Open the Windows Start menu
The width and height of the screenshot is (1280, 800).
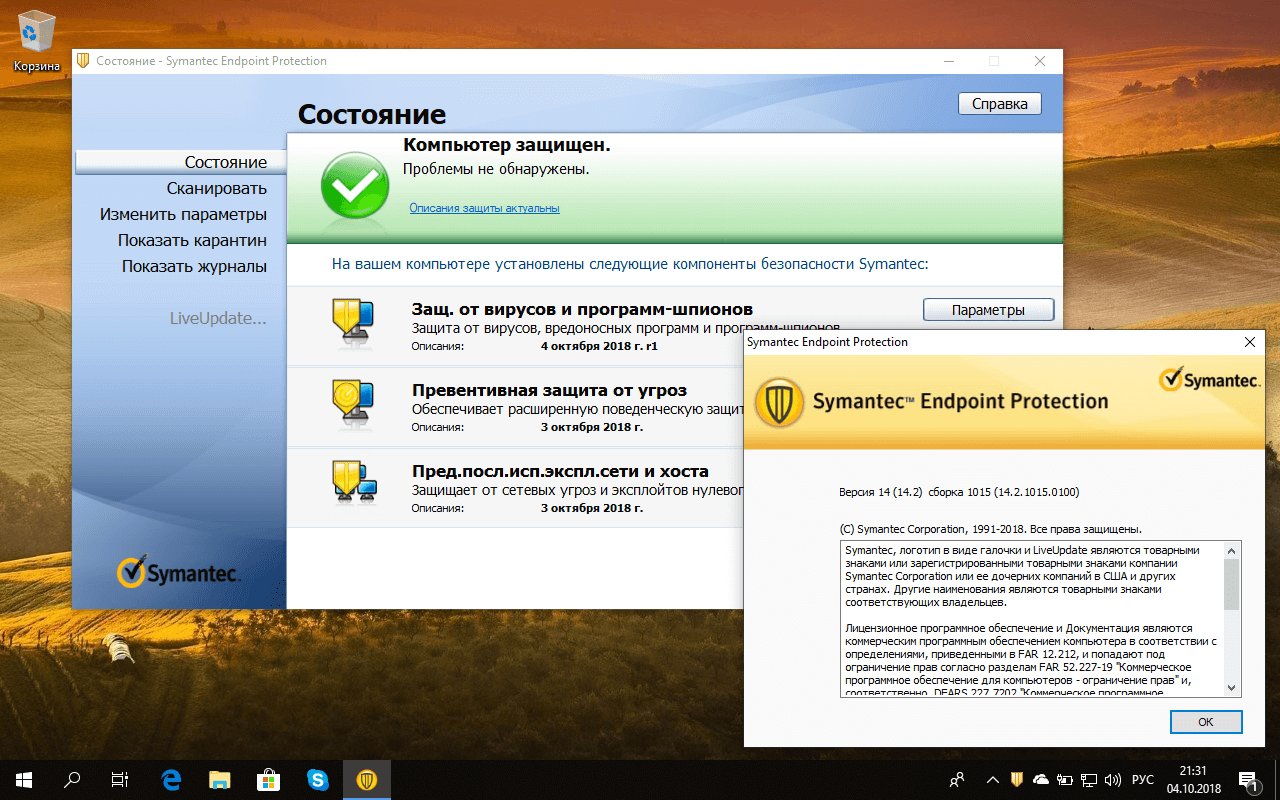pyautogui.click(x=24, y=779)
